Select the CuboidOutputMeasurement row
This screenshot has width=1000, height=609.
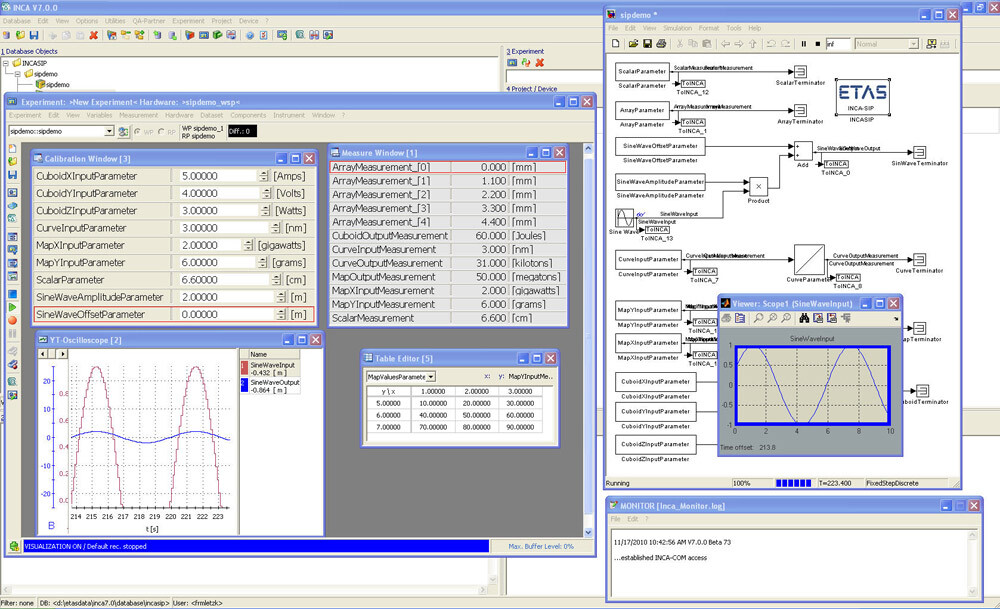(448, 236)
